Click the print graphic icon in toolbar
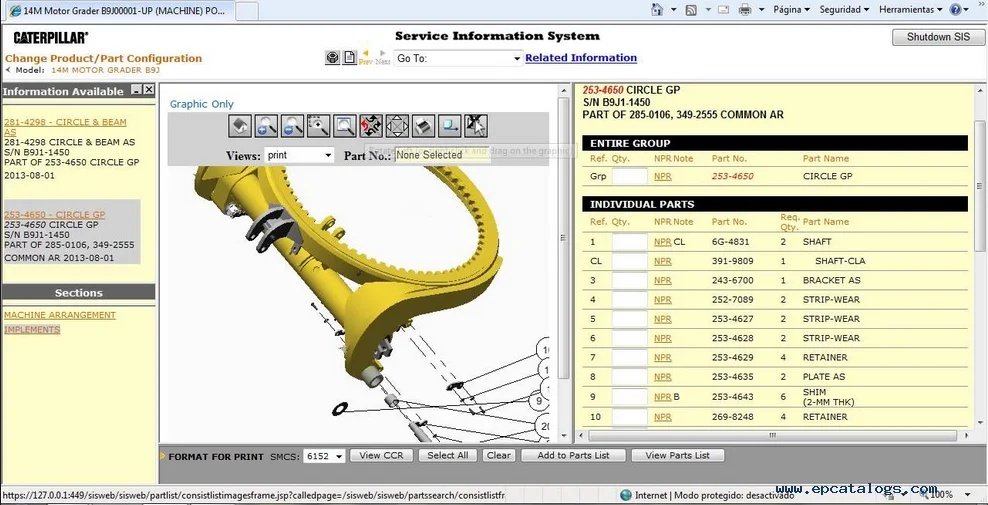 click(423, 126)
